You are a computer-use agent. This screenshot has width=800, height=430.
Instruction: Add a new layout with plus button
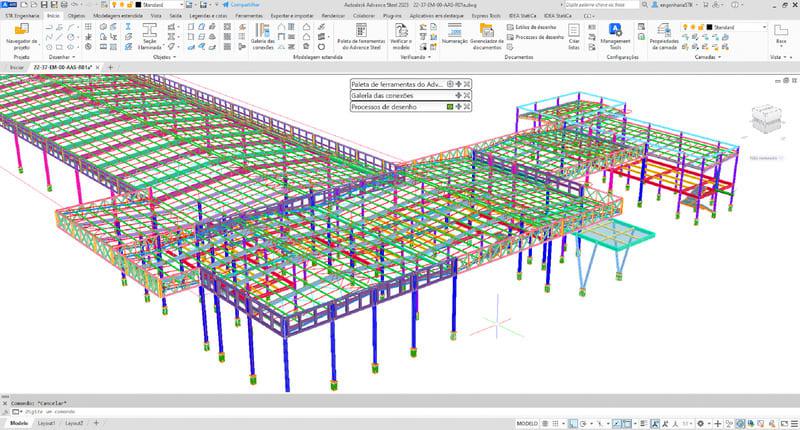coord(96,423)
